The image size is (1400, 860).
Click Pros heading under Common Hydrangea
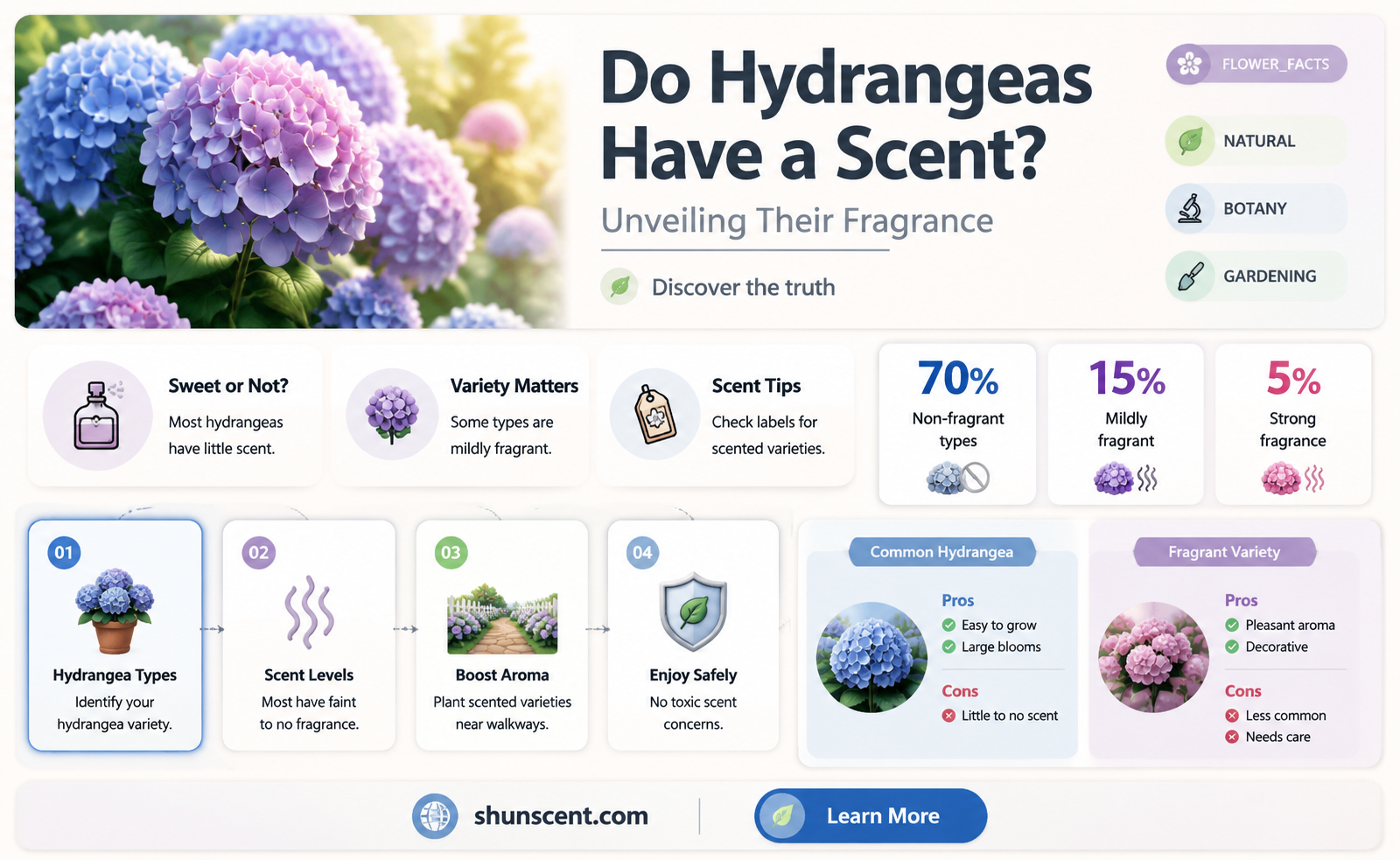(958, 600)
